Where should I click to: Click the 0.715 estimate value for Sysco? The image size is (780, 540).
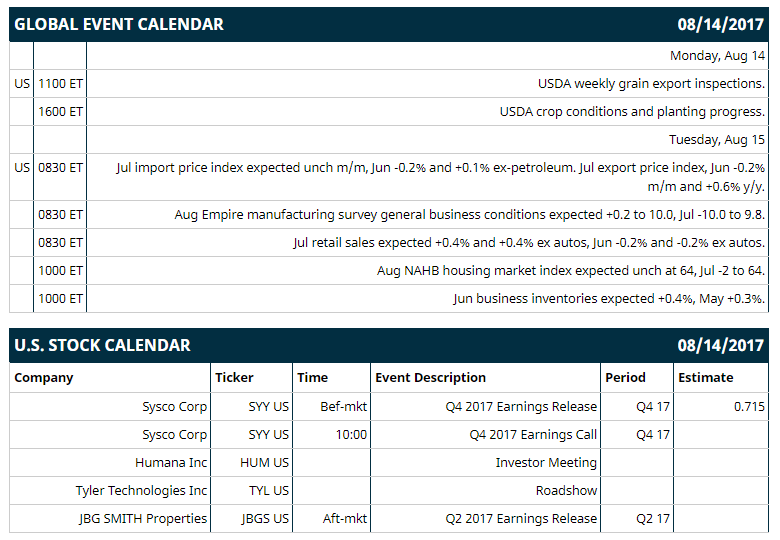point(749,407)
